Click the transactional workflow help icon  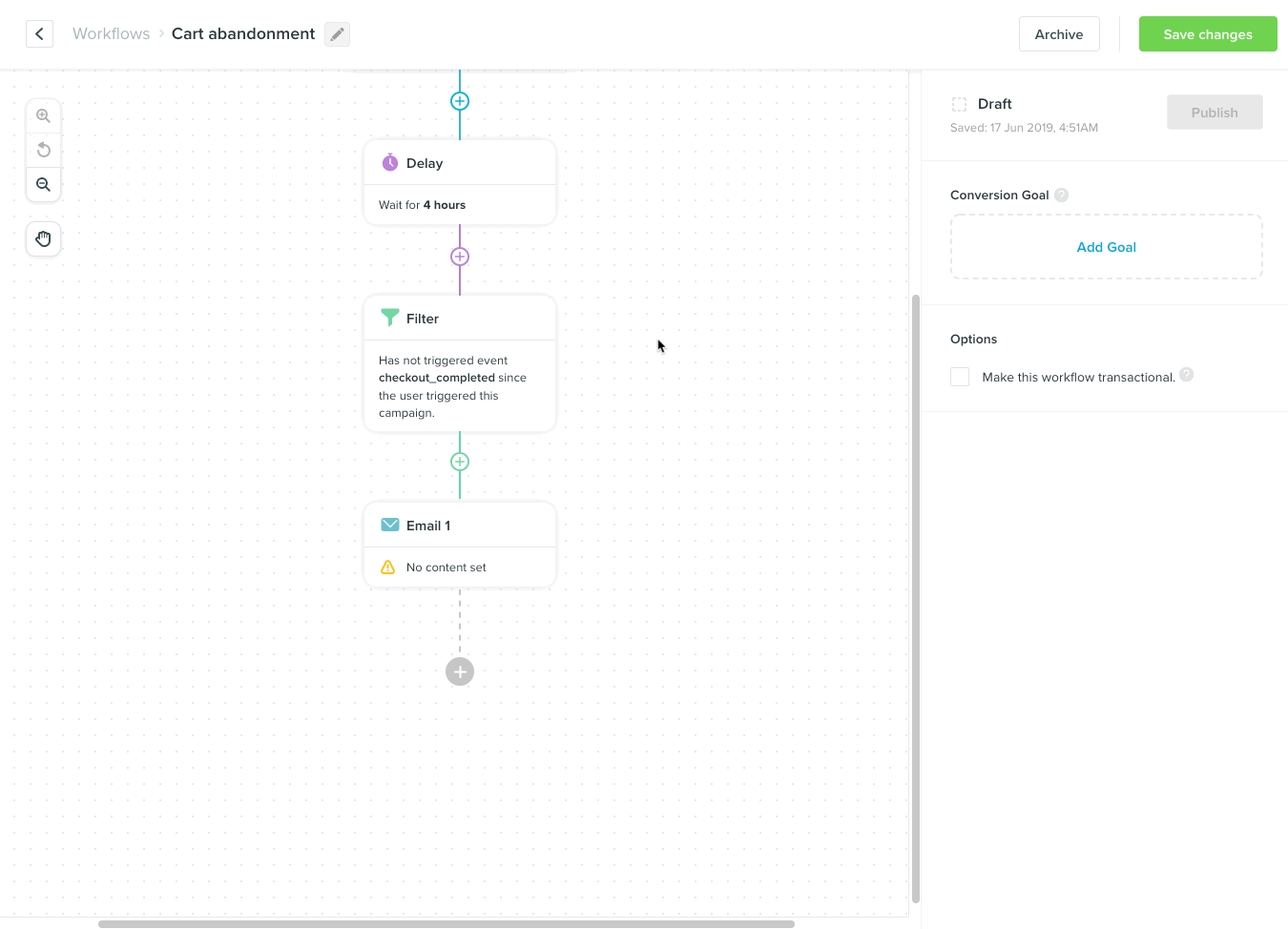(1186, 375)
